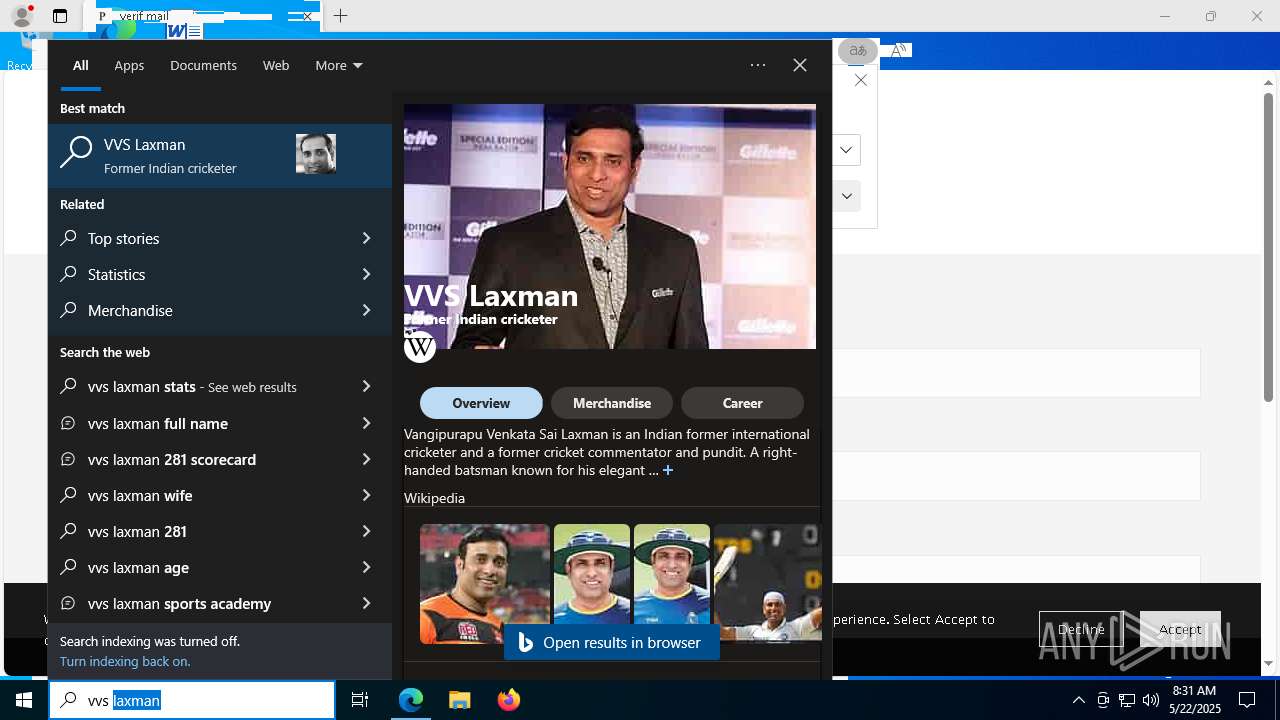1280x720 pixels.
Task: Open the notification center icon
Action: point(1247,700)
